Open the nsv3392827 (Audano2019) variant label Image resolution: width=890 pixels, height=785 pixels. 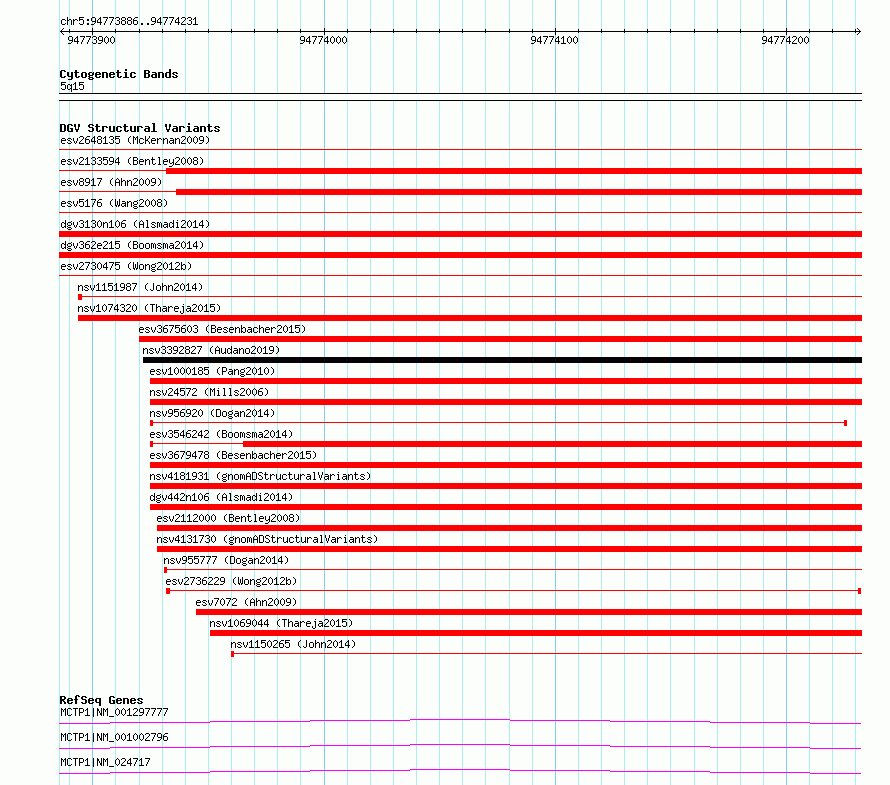[211, 350]
